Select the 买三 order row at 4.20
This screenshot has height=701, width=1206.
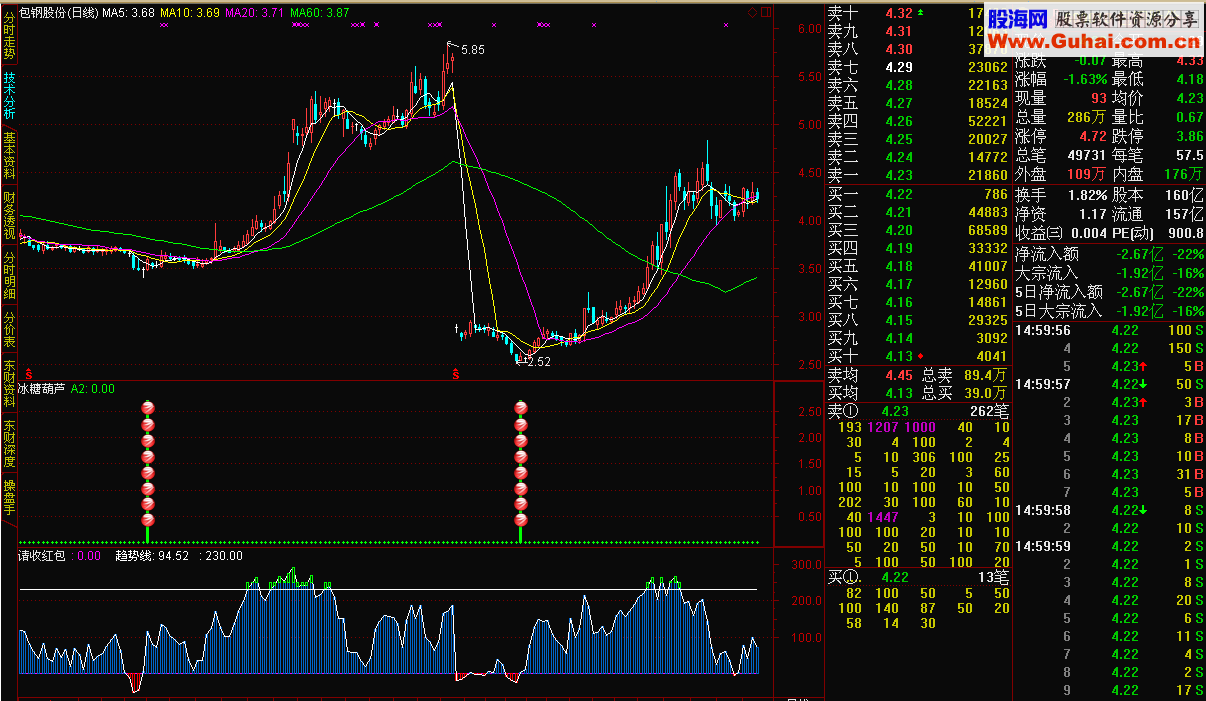[918, 230]
